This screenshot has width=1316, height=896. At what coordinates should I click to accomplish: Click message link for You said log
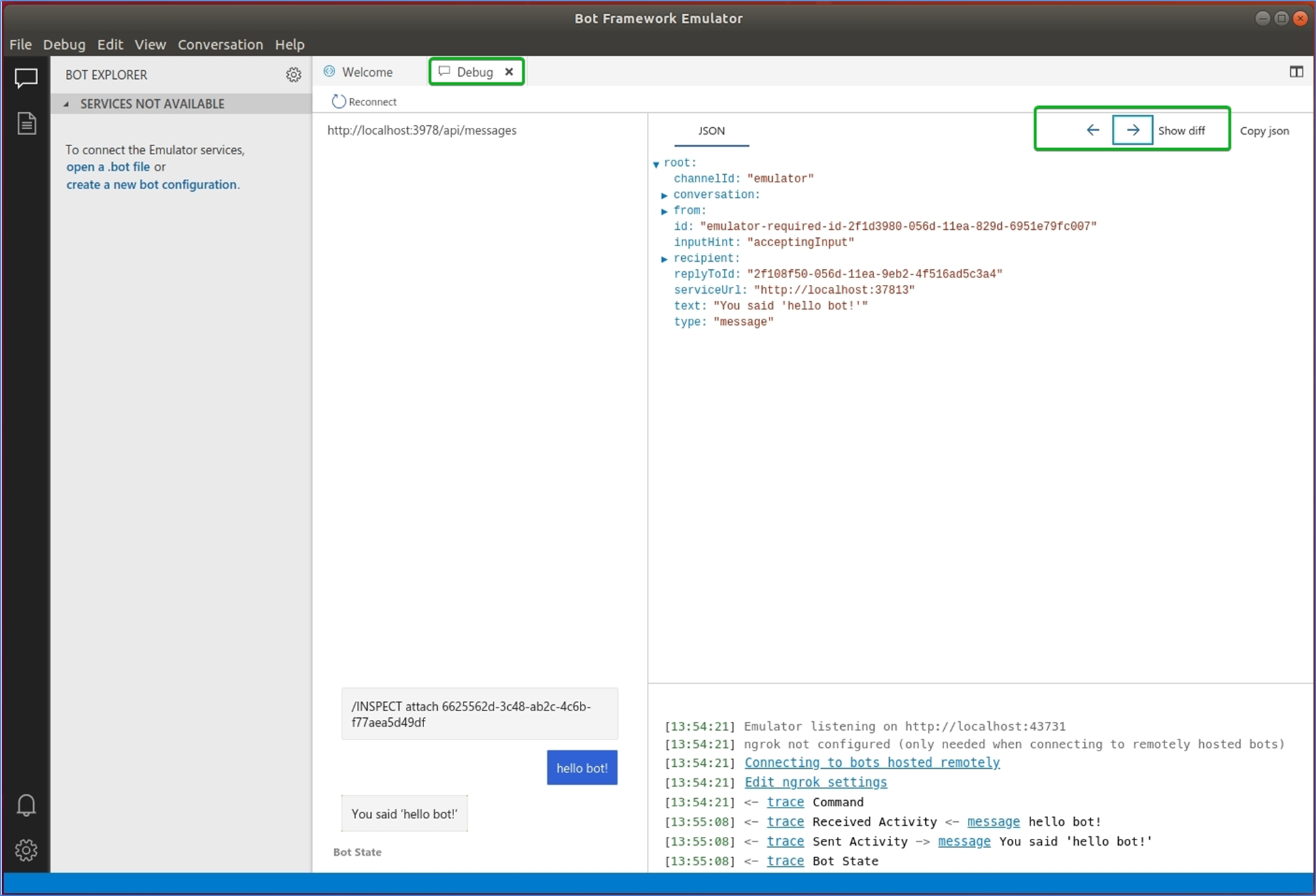[964, 842]
